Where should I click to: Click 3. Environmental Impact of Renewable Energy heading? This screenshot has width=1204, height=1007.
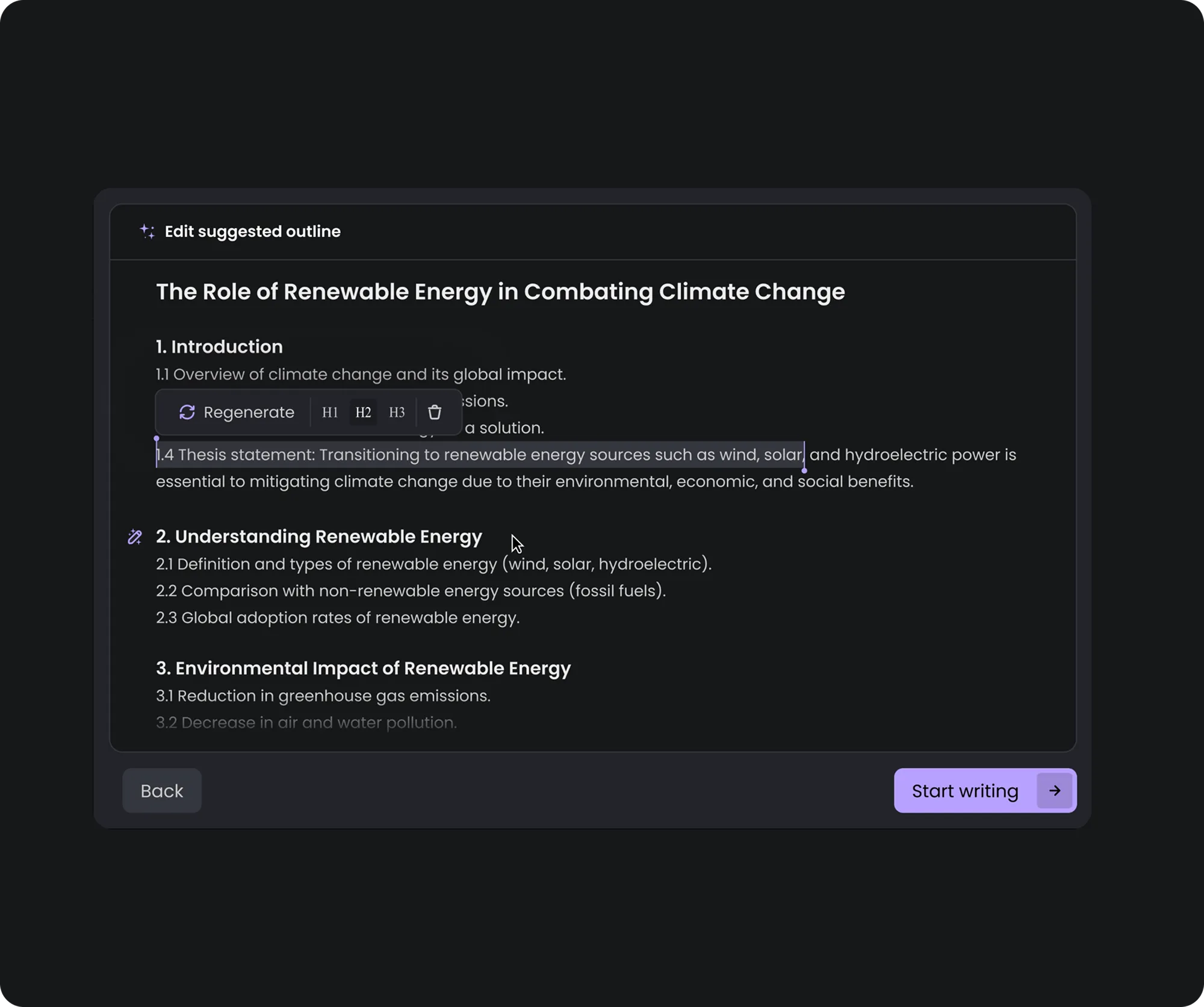pyautogui.click(x=363, y=669)
